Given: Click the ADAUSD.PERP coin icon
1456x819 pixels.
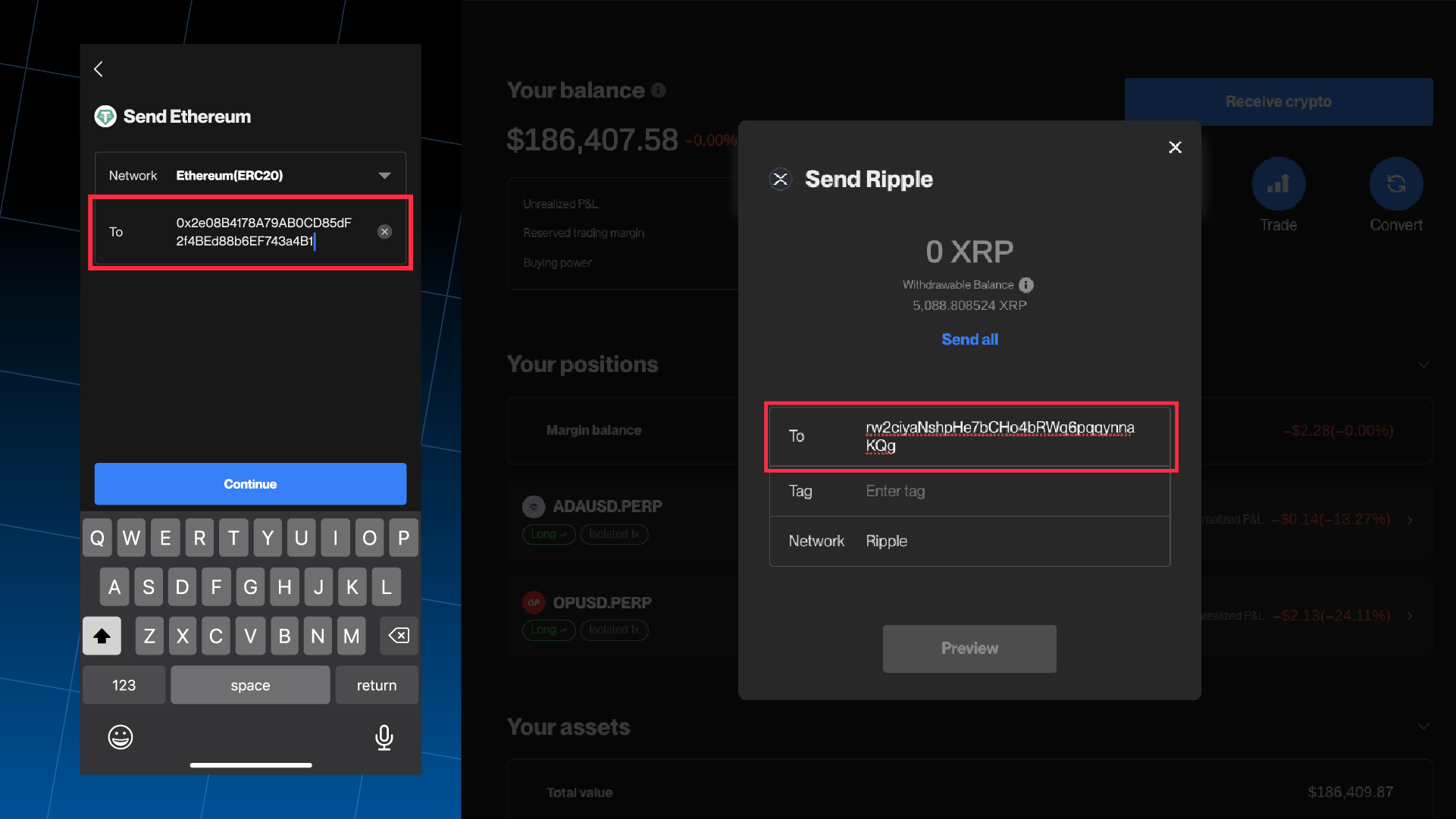Looking at the screenshot, I should pos(534,506).
